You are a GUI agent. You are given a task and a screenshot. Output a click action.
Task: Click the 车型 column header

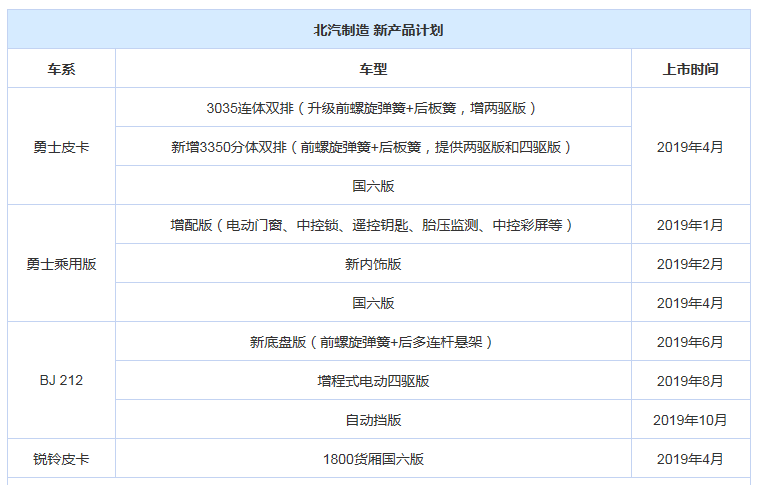[373, 69]
